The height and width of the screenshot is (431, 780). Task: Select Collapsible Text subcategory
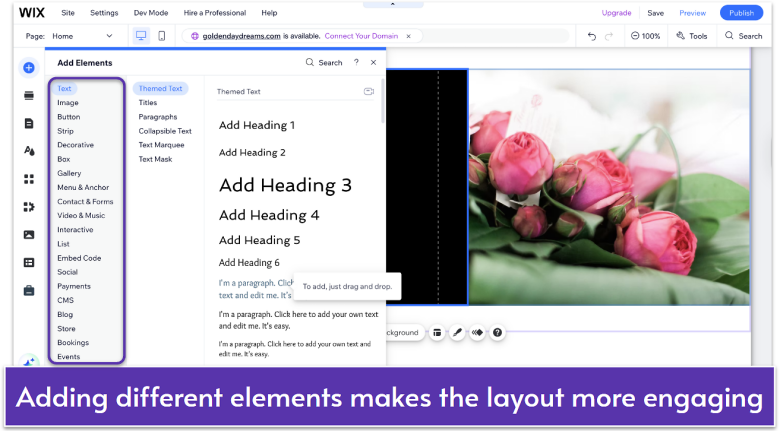[x=165, y=131]
